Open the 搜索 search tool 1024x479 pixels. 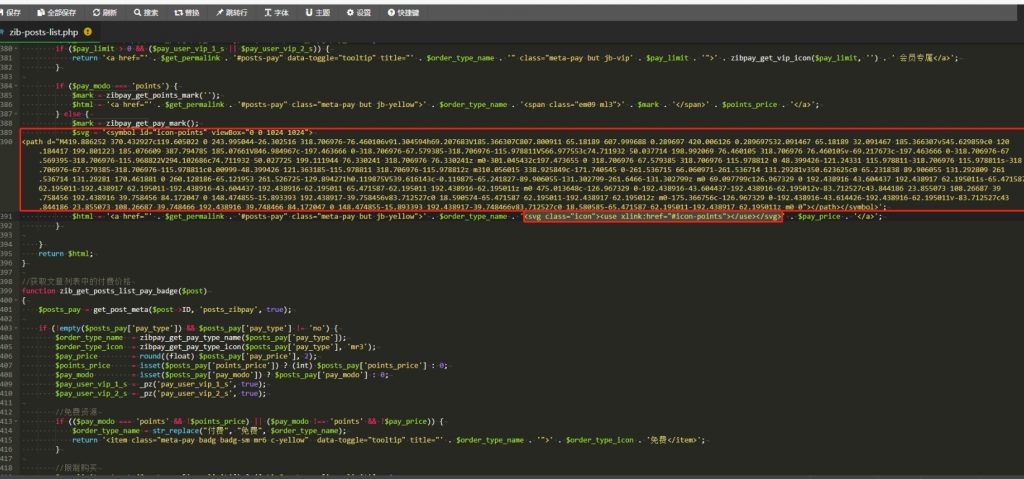tap(146, 12)
